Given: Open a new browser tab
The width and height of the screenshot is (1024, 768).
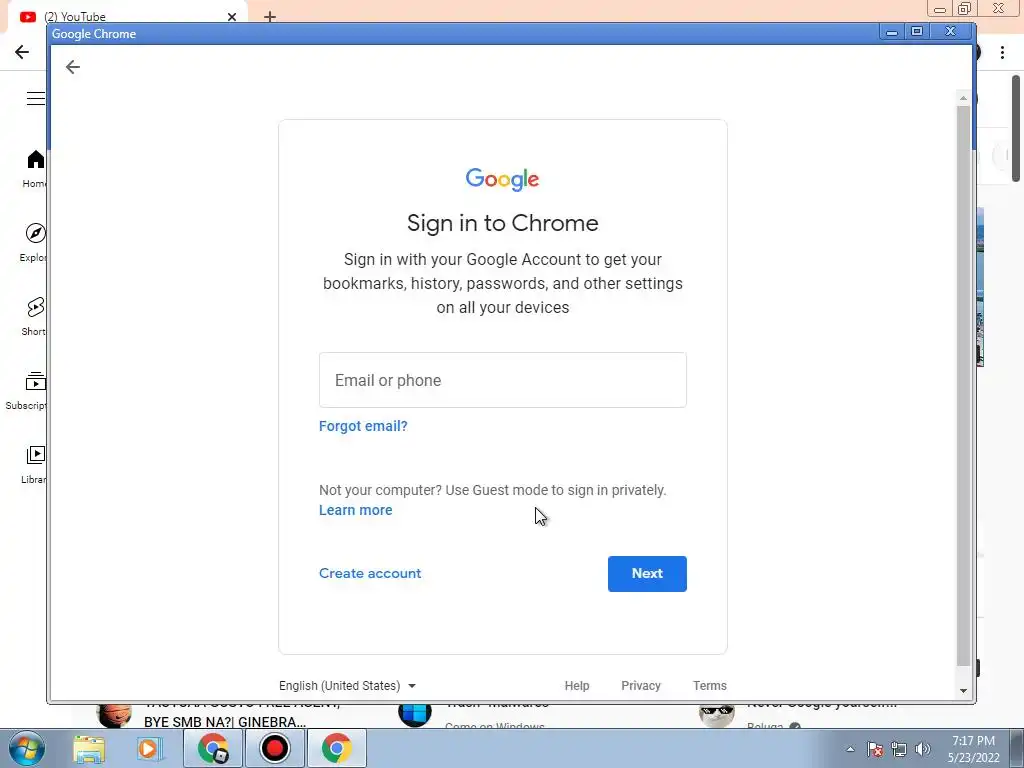Looking at the screenshot, I should coord(270,17).
